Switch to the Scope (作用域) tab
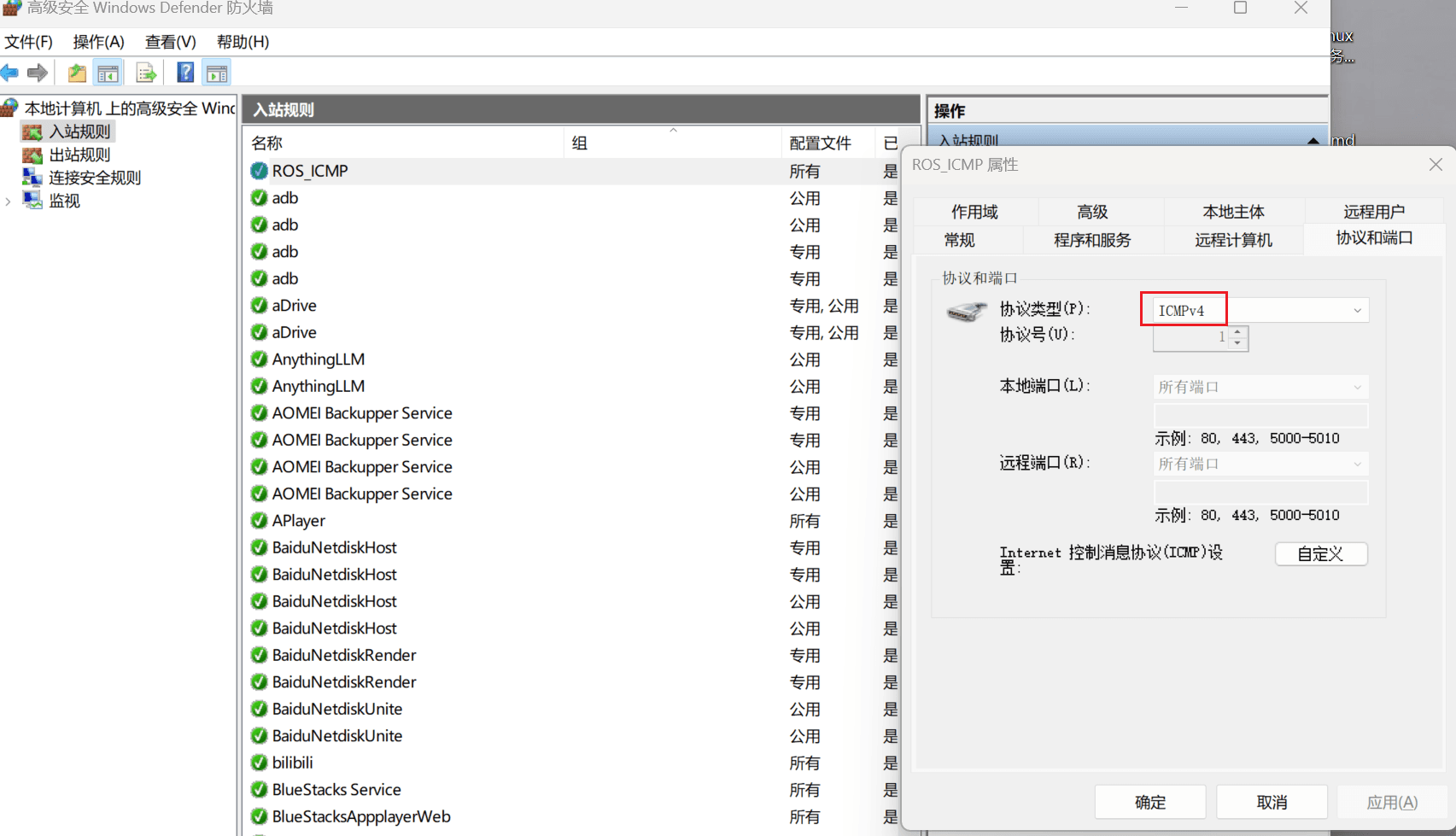 pyautogui.click(x=974, y=212)
